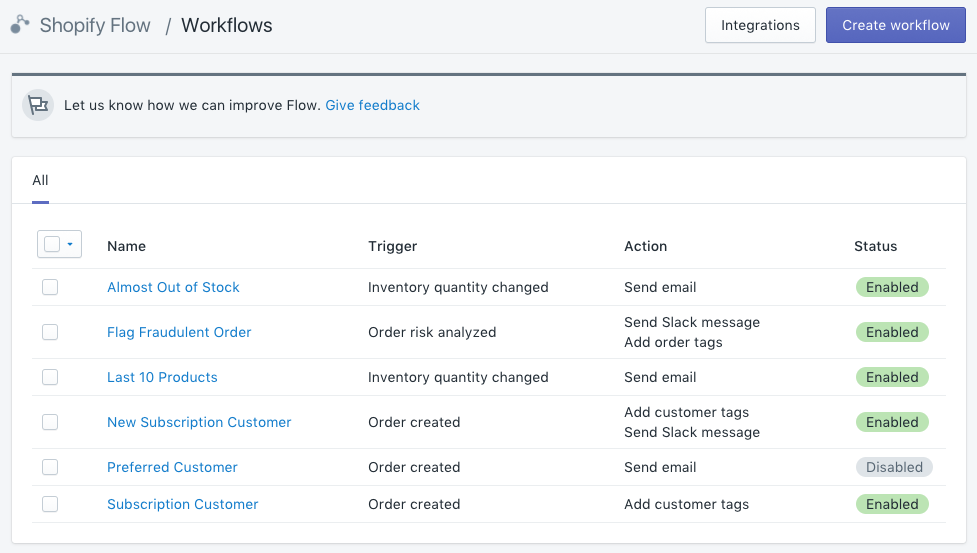Click 'Order created' in Preferred Customer row

(414, 466)
